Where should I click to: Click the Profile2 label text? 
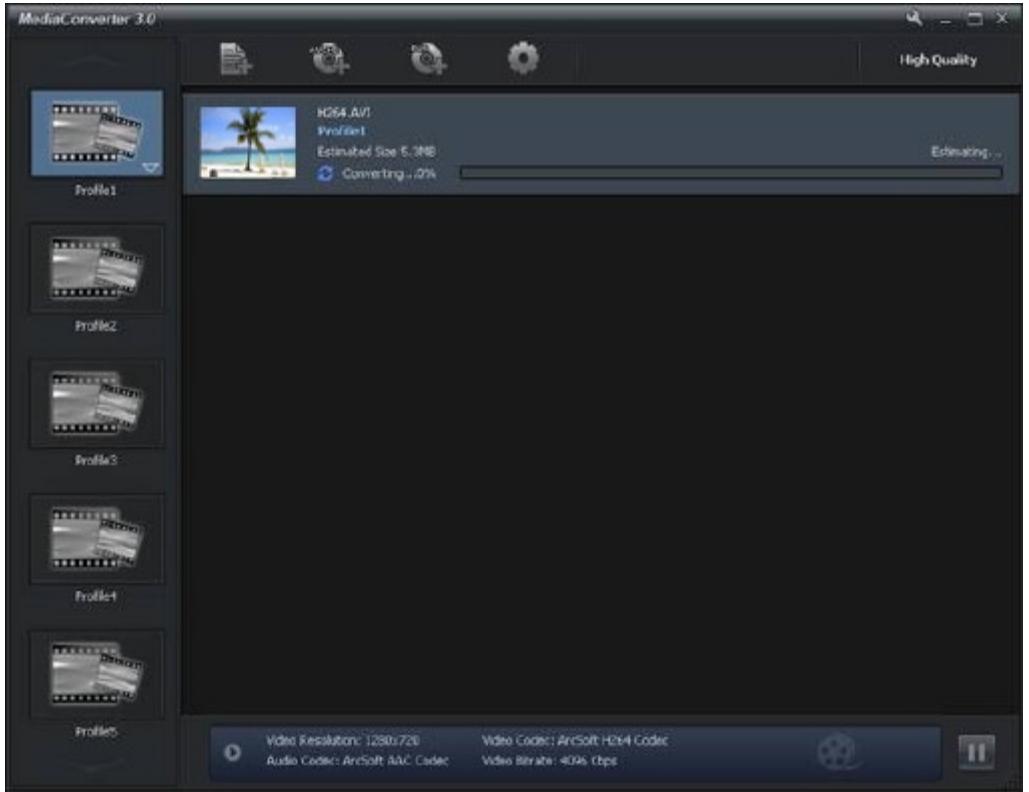tap(96, 325)
